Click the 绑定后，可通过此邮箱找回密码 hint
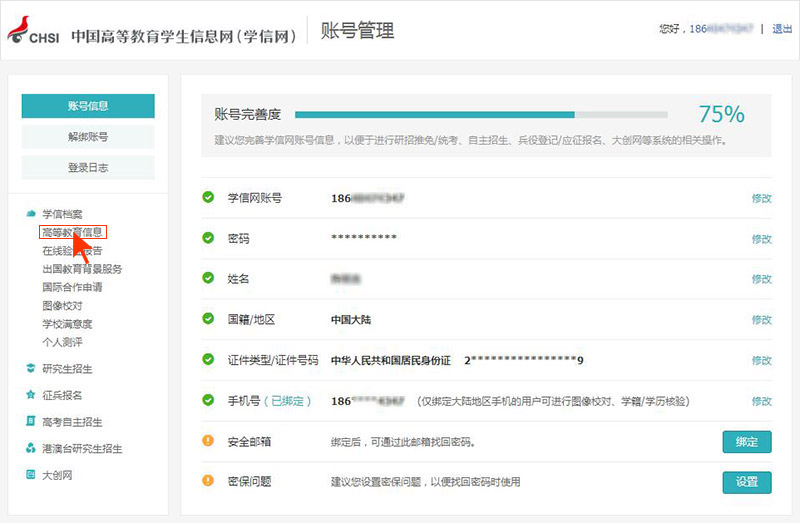Image resolution: width=800 pixels, height=523 pixels. (x=403, y=442)
